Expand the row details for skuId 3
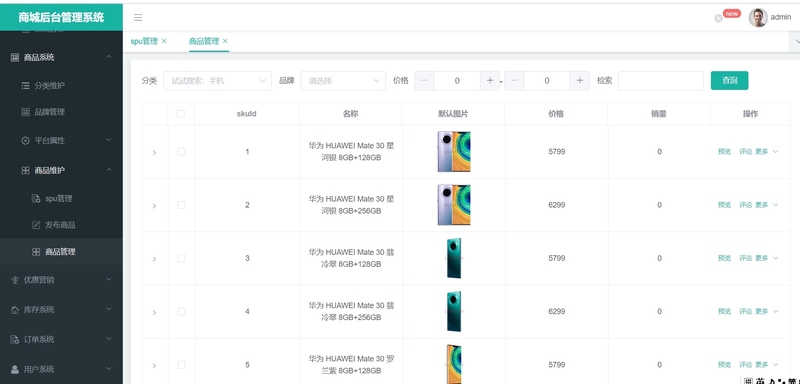This screenshot has width=800, height=384. tap(155, 259)
